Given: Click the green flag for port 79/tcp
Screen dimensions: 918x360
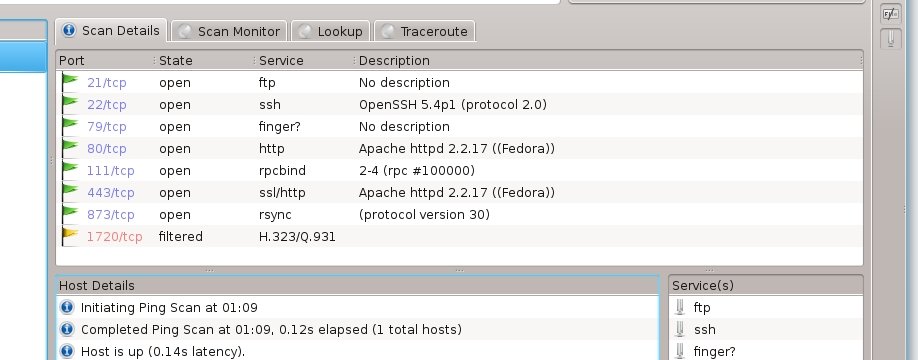Looking at the screenshot, I should point(70,126).
